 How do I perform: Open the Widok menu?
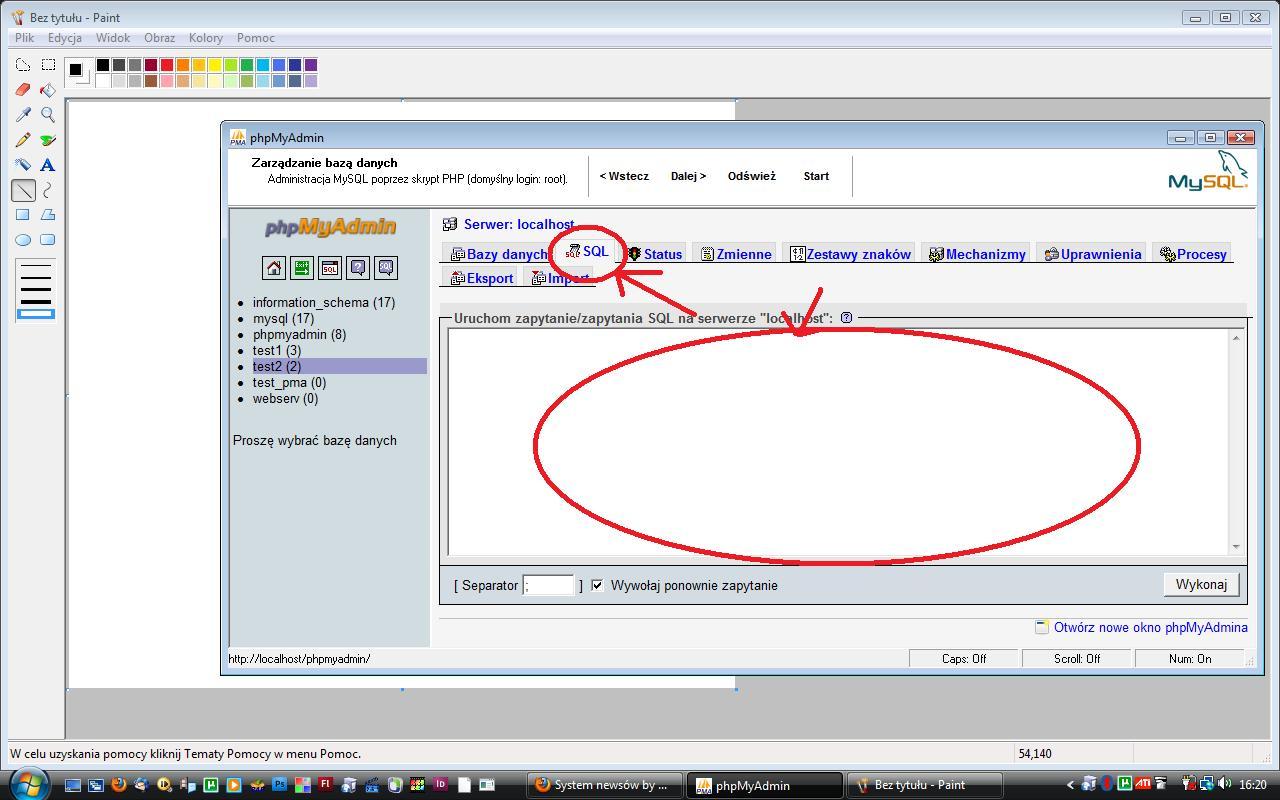point(113,38)
